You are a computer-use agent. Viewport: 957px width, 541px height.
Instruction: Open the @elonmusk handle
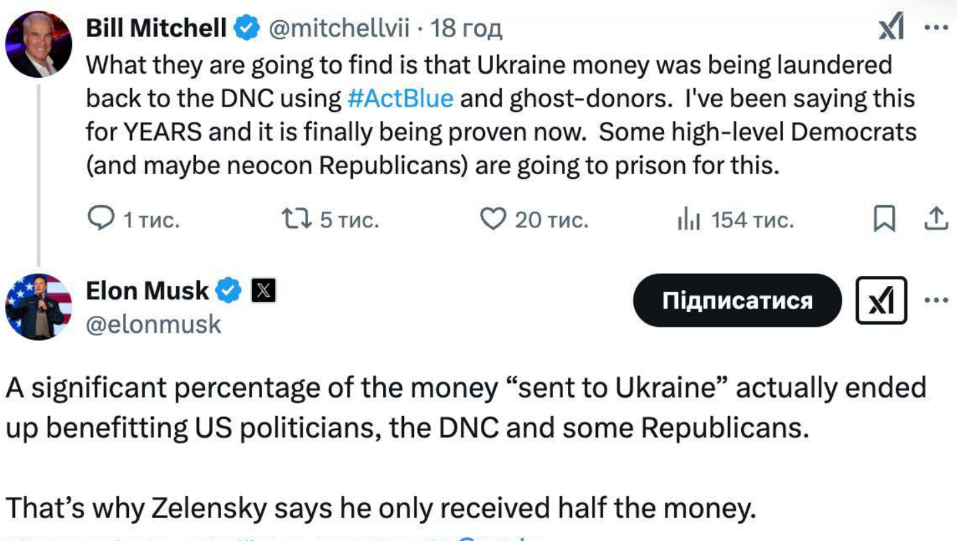click(154, 324)
